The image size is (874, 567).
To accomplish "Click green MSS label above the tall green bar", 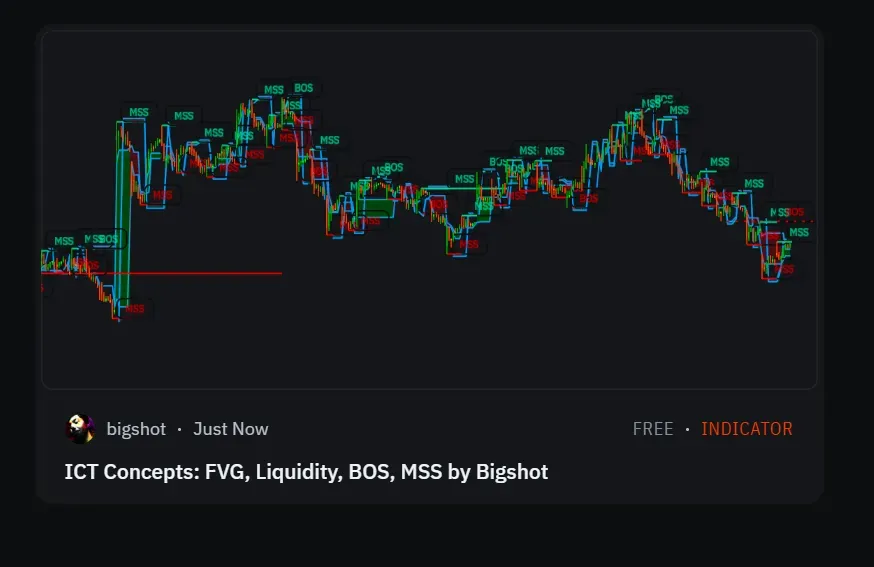I will pyautogui.click(x=138, y=113).
